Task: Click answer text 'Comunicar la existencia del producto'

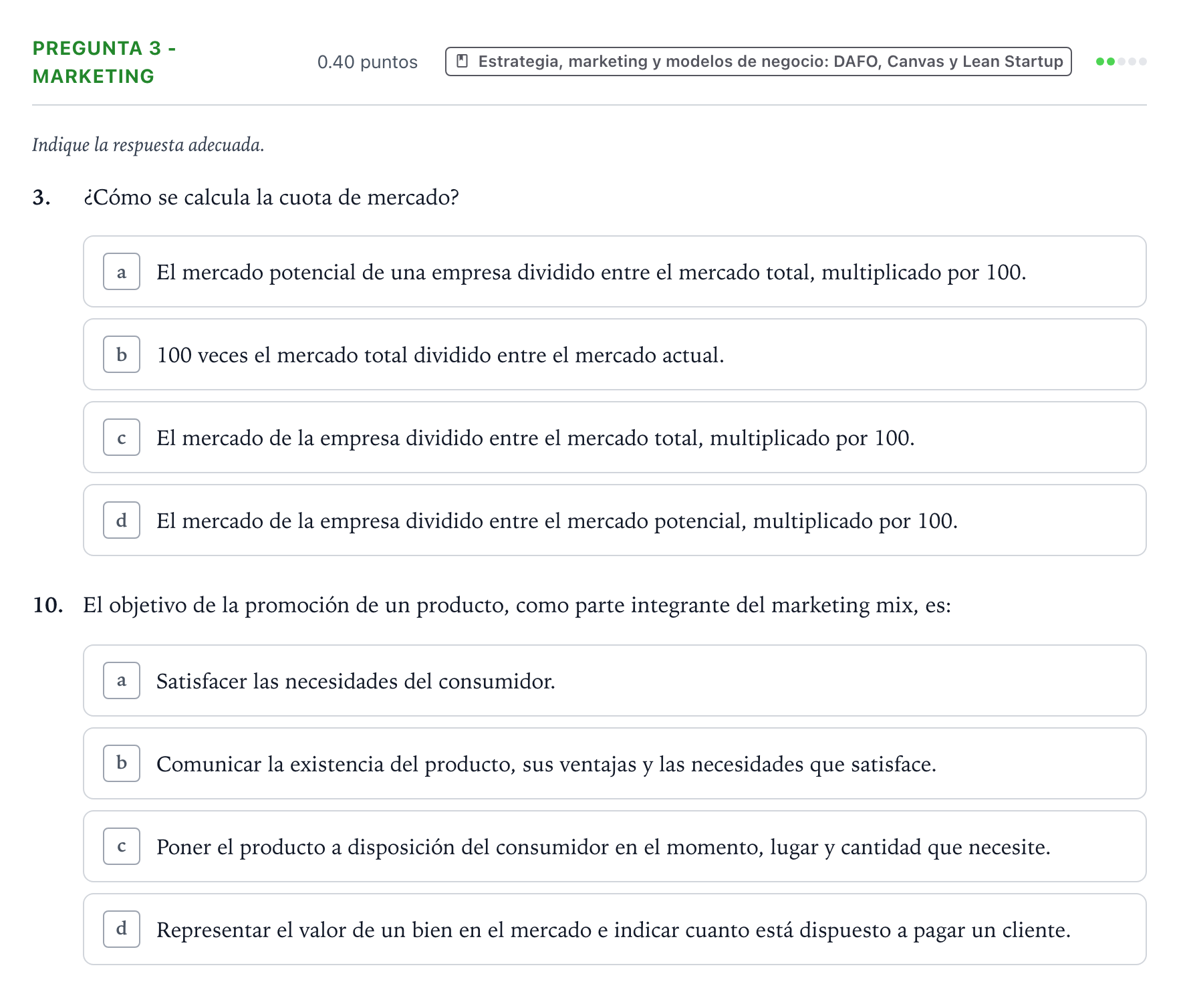Action: point(334,764)
